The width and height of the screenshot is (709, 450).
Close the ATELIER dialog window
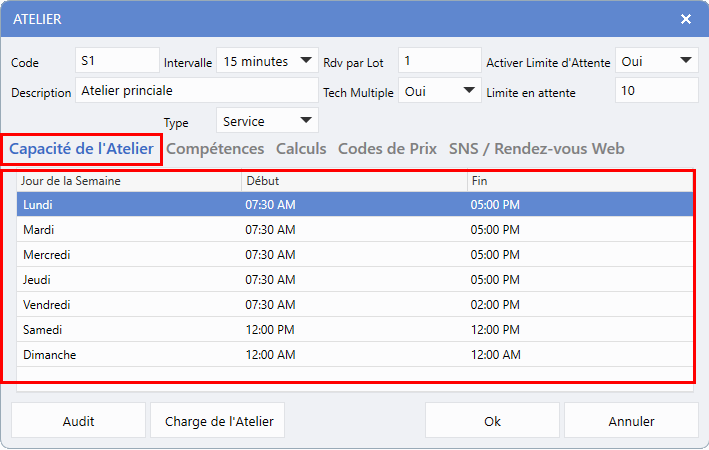(686, 19)
